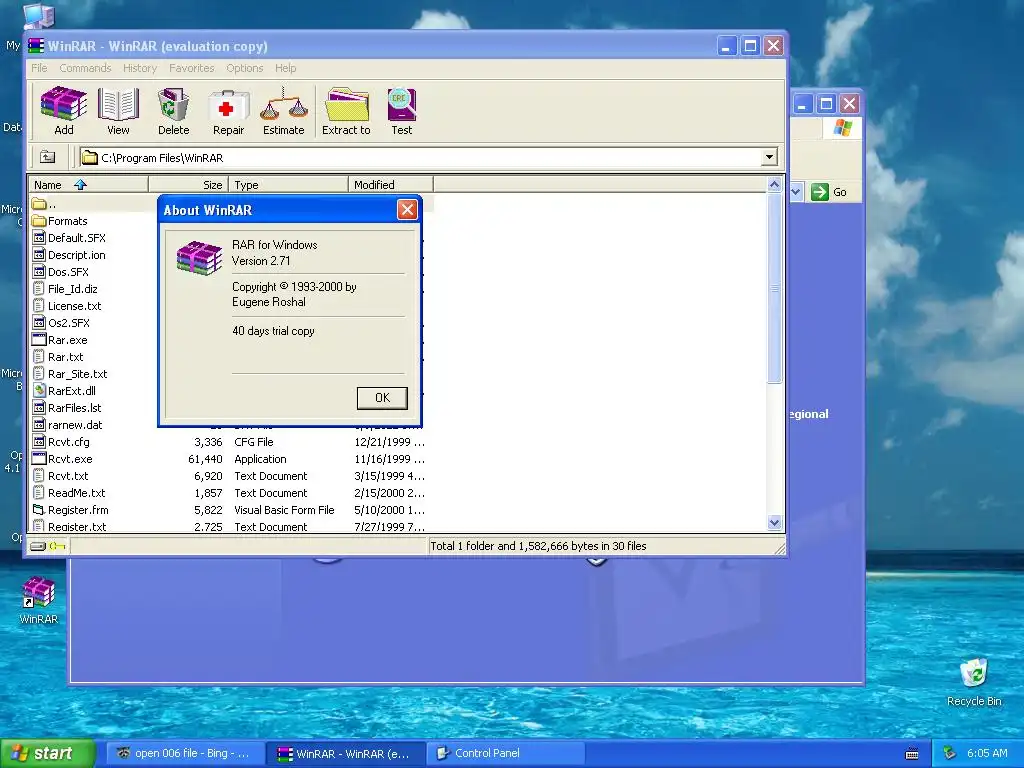Sort by Name column header
The height and width of the screenshot is (768, 1024).
point(89,185)
